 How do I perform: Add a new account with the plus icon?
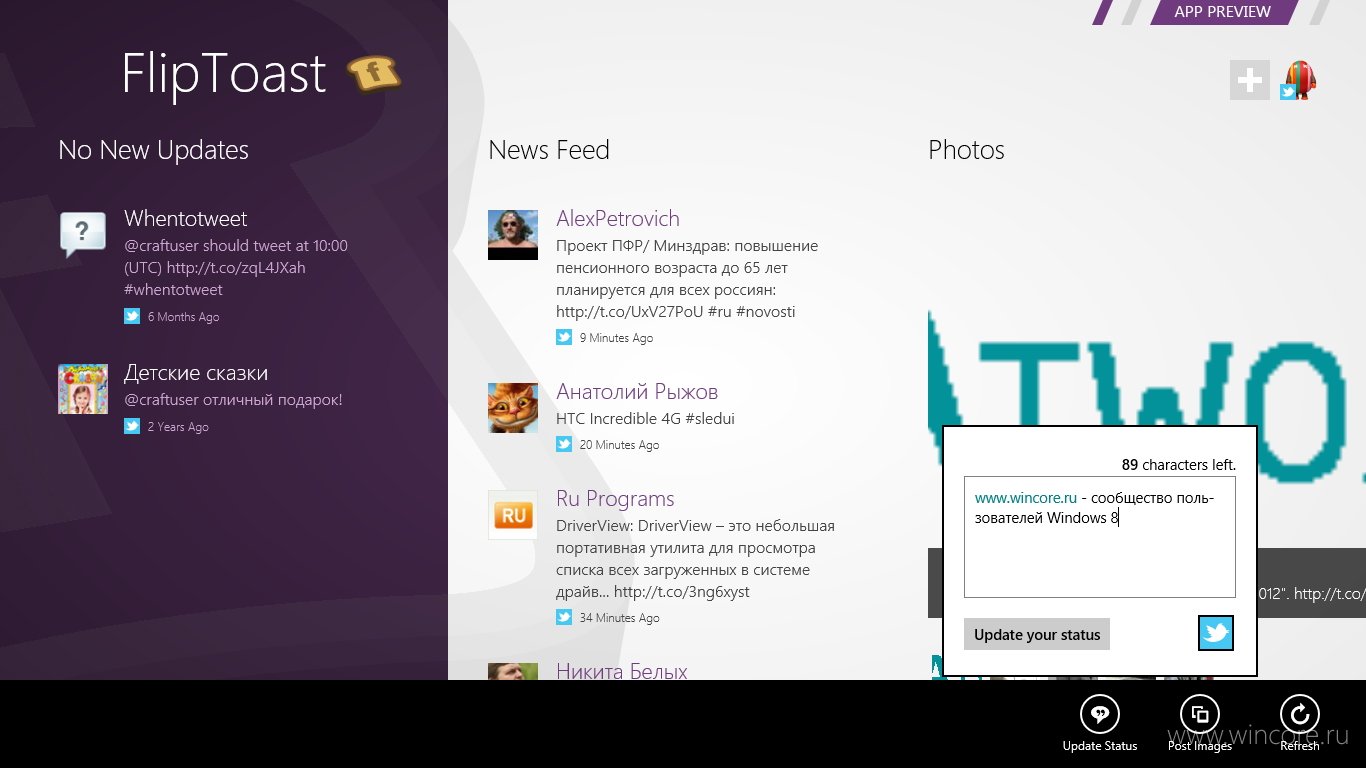(x=1249, y=80)
